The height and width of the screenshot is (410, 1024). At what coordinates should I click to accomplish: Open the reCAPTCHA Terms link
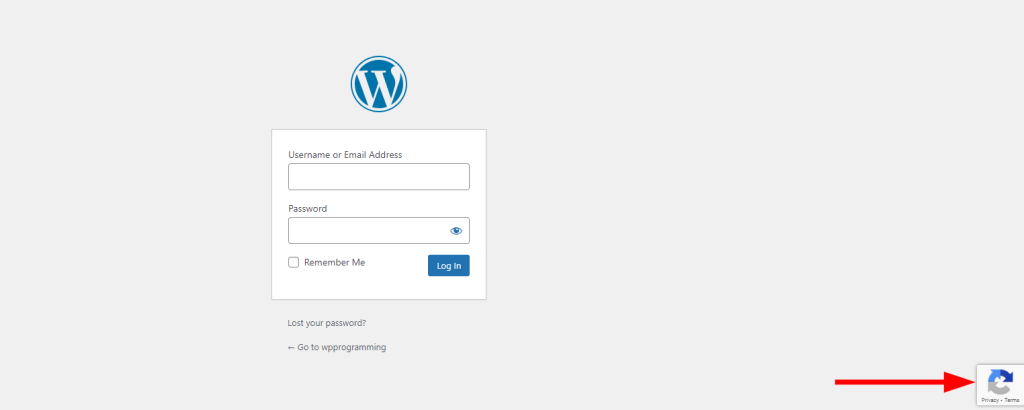pyautogui.click(x=1012, y=400)
